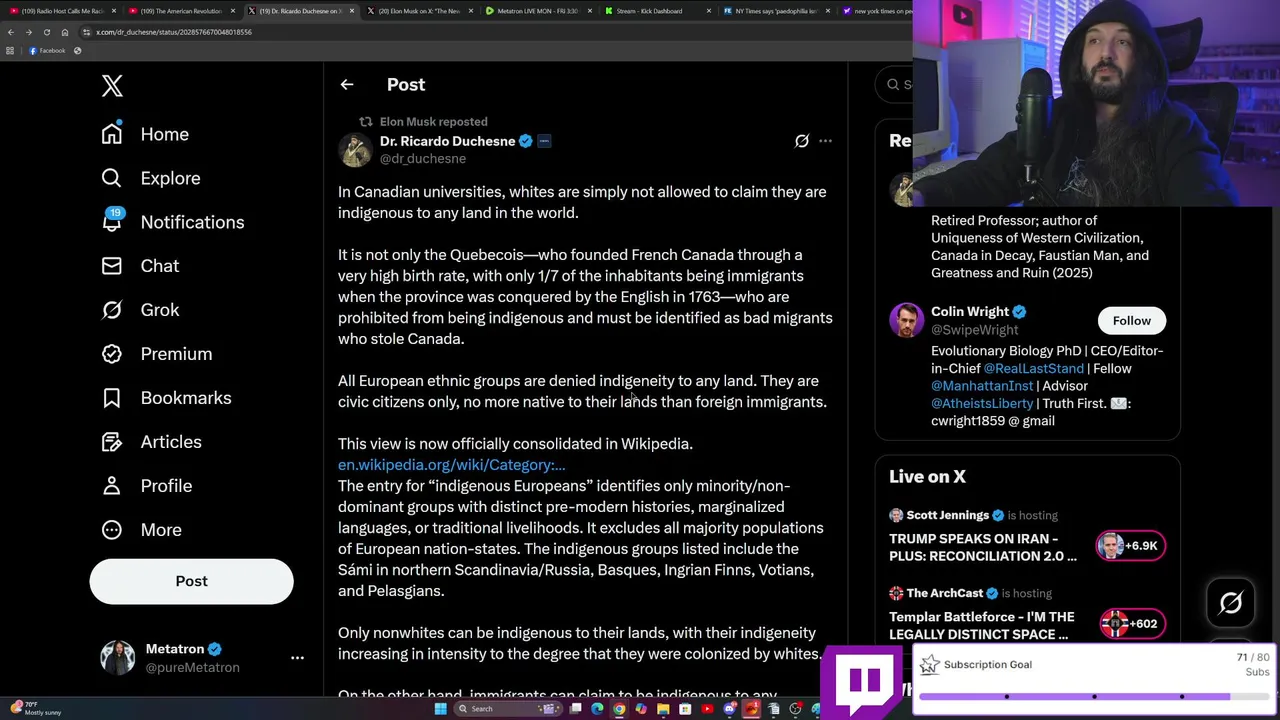Viewport: 1280px width, 720px height.
Task: Open the YouTube app from the taskbar
Action: click(707, 709)
